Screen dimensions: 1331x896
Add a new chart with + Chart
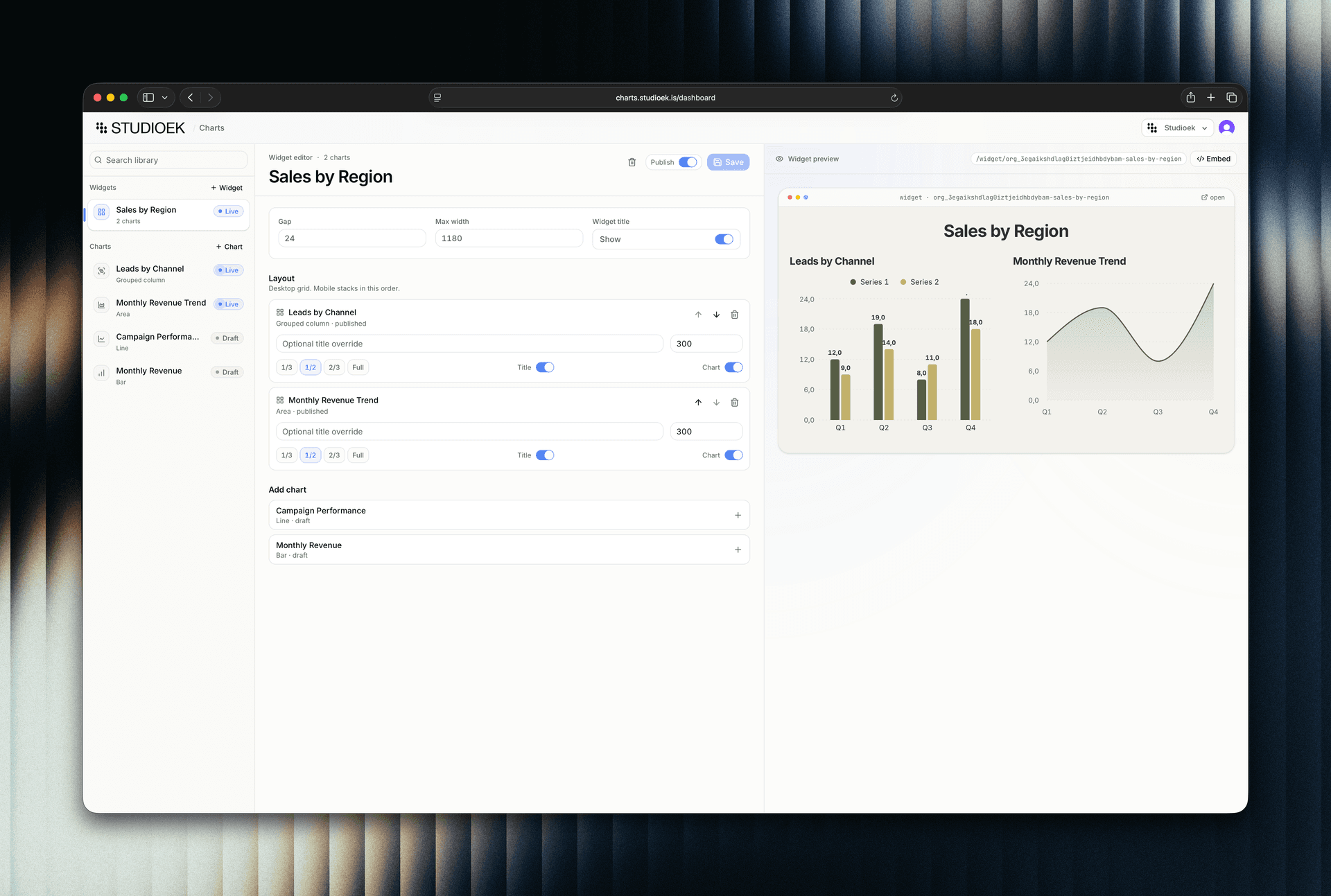click(x=229, y=247)
